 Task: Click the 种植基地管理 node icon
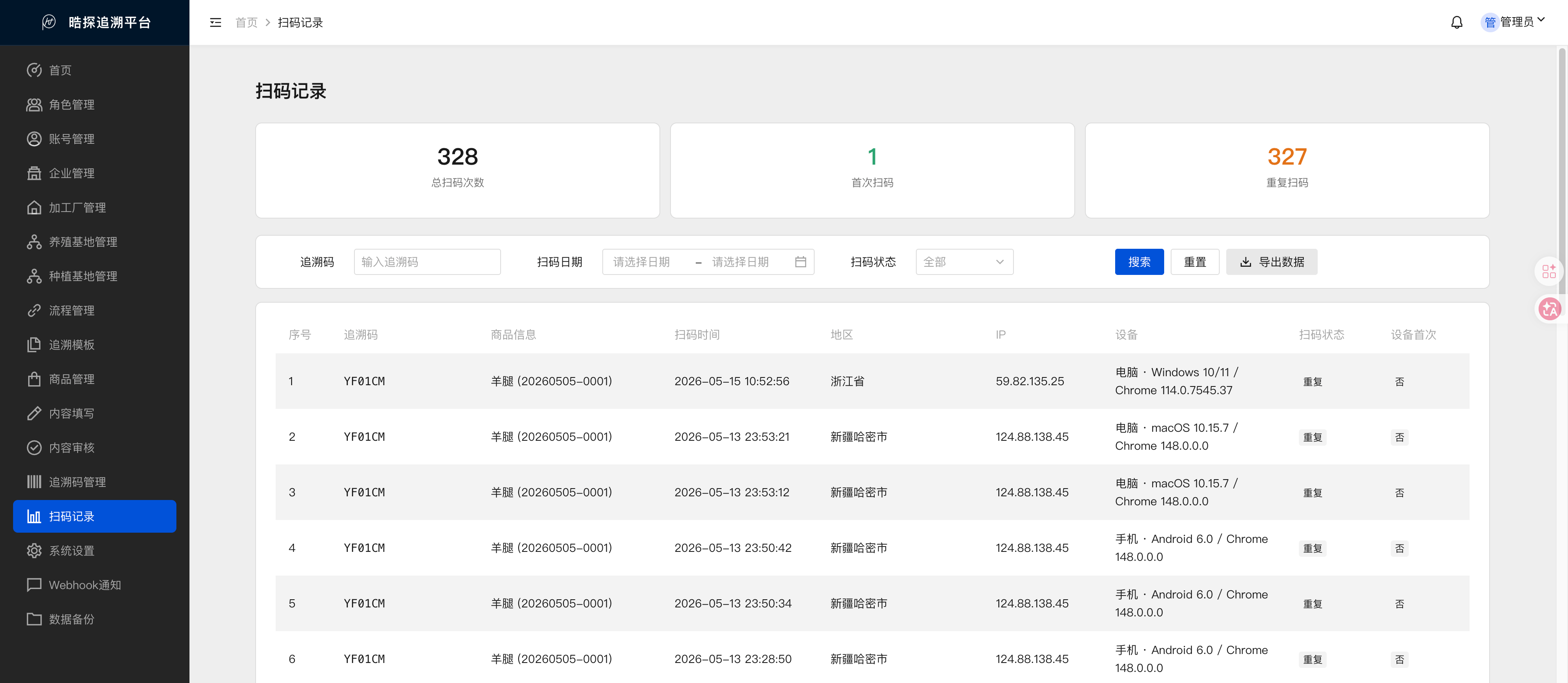pyautogui.click(x=34, y=276)
